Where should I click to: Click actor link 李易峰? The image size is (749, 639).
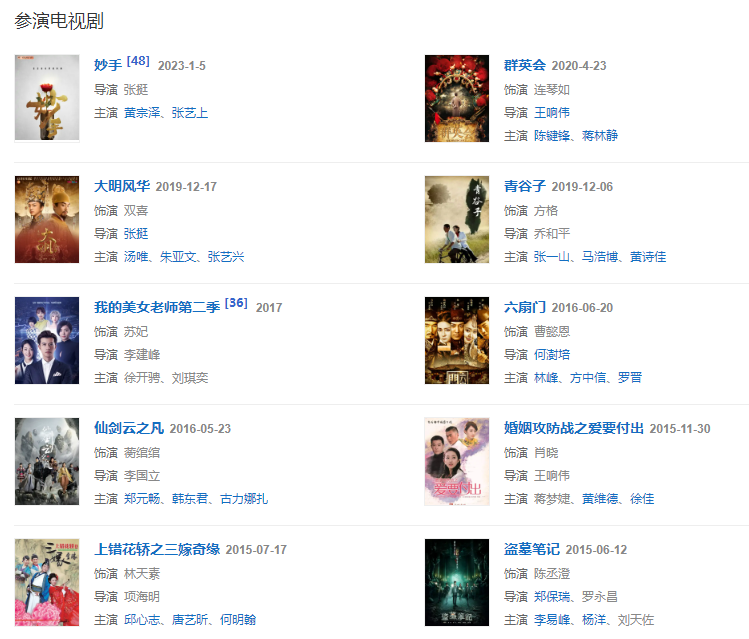point(552,619)
